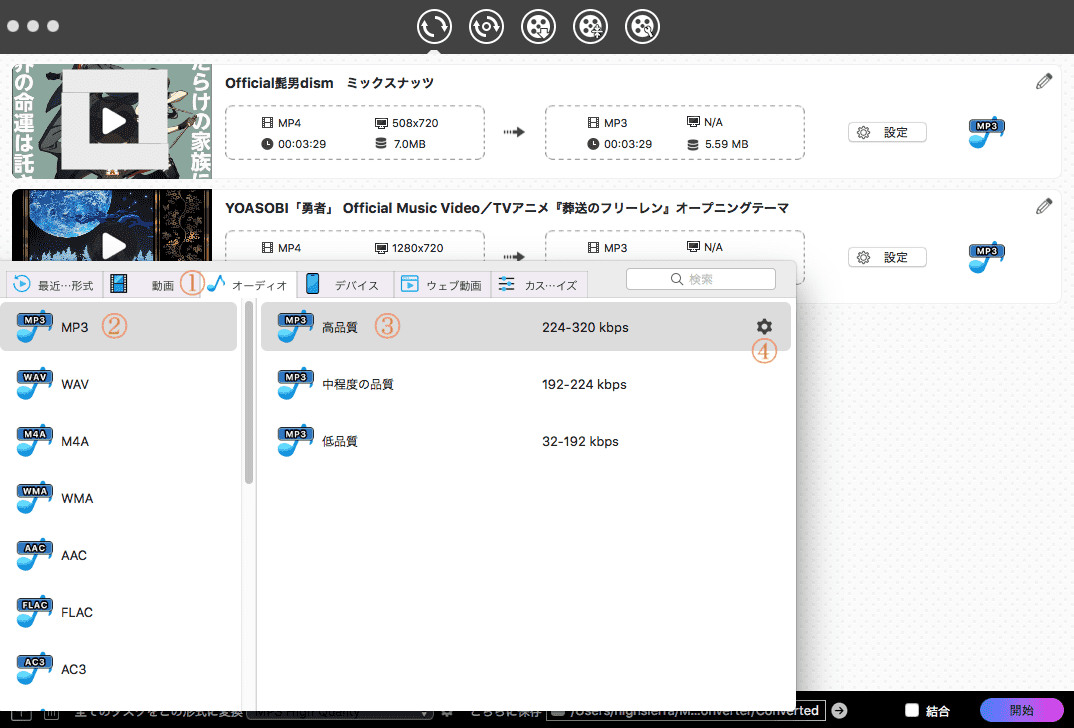Edit the Official髭男dism title with pencil icon
The height and width of the screenshot is (728, 1074).
1044,81
